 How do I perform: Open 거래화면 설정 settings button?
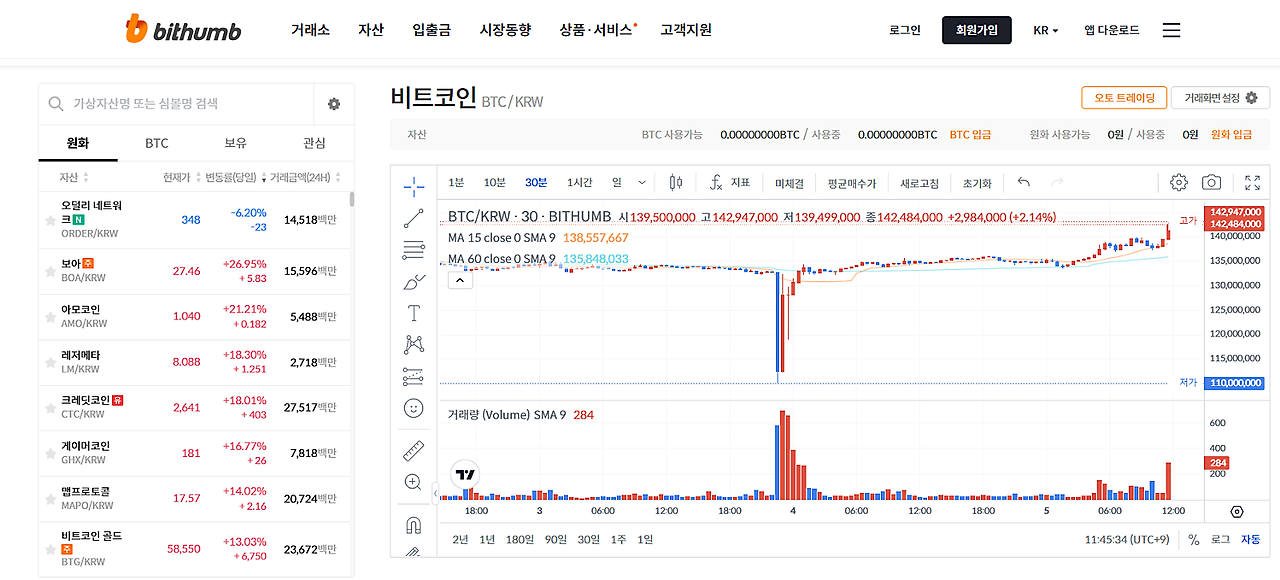(x=1220, y=97)
